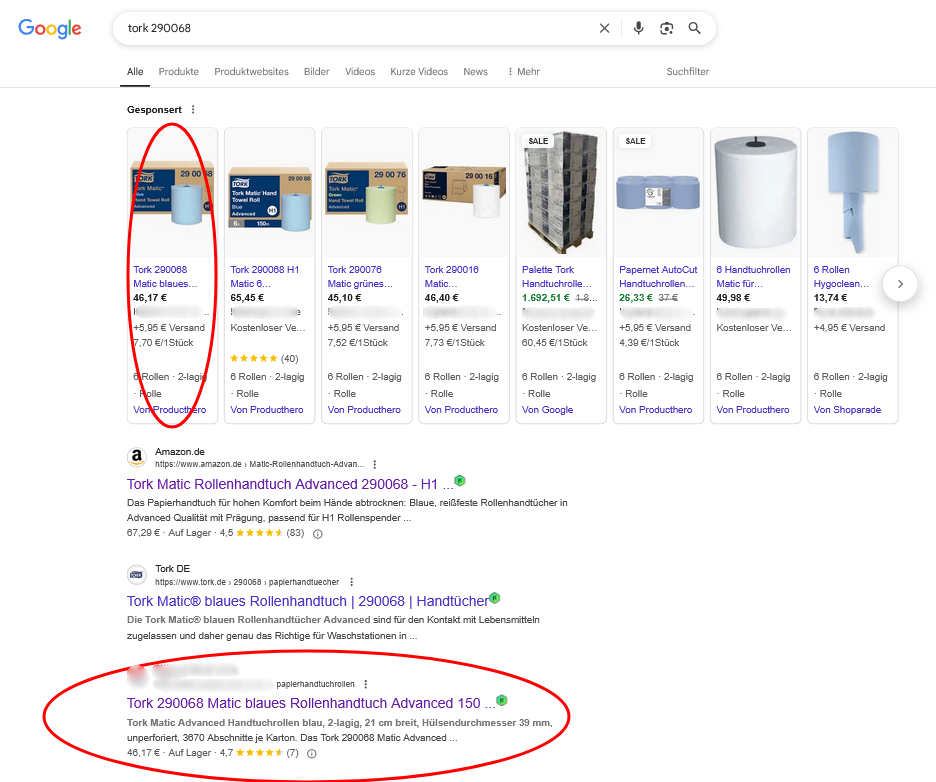This screenshot has width=936, height=782.
Task: Click the Papernet AutoCut blue rolls image
Action: 658,192
